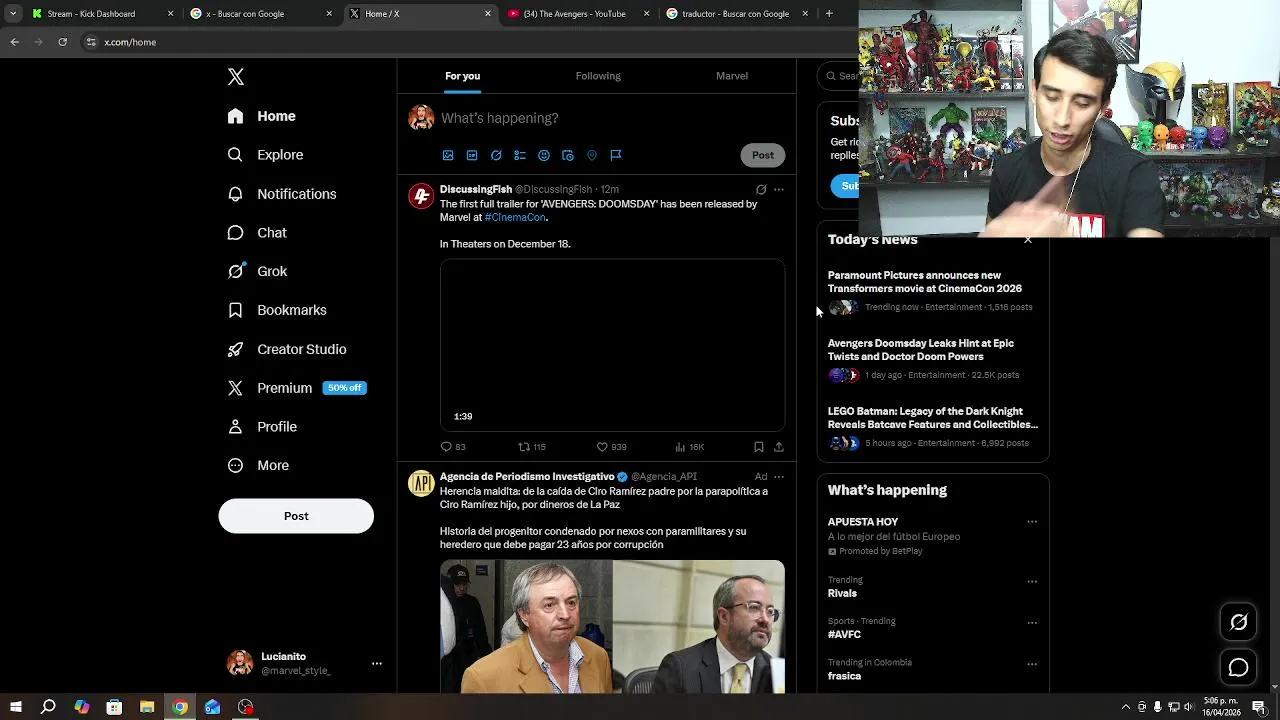The width and height of the screenshot is (1280, 720).
Task: Tag location icon in composer
Action: click(x=592, y=155)
